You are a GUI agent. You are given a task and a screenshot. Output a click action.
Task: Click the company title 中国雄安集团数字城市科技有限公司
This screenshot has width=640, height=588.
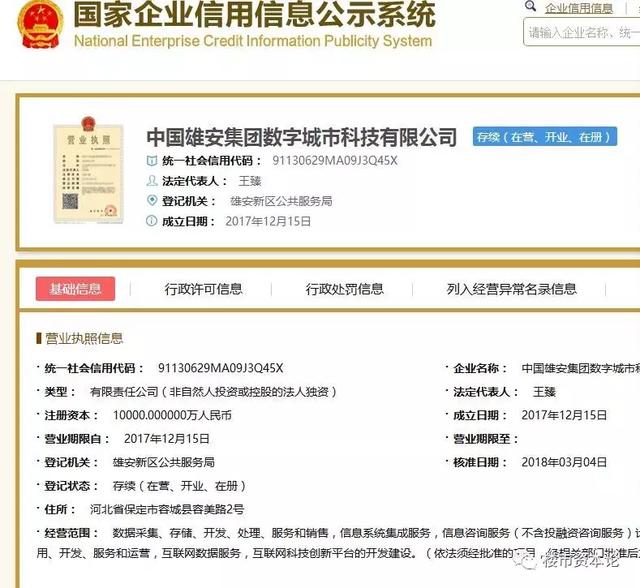(302, 137)
